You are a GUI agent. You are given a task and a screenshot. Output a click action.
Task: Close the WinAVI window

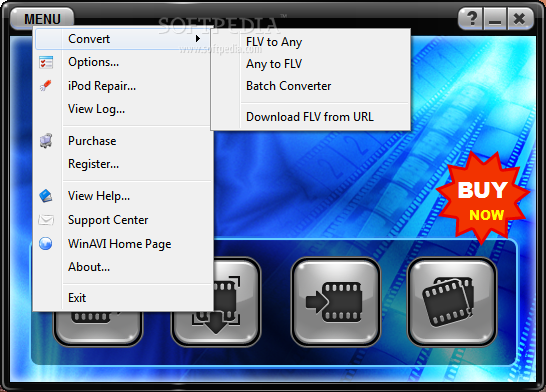[x=520, y=18]
